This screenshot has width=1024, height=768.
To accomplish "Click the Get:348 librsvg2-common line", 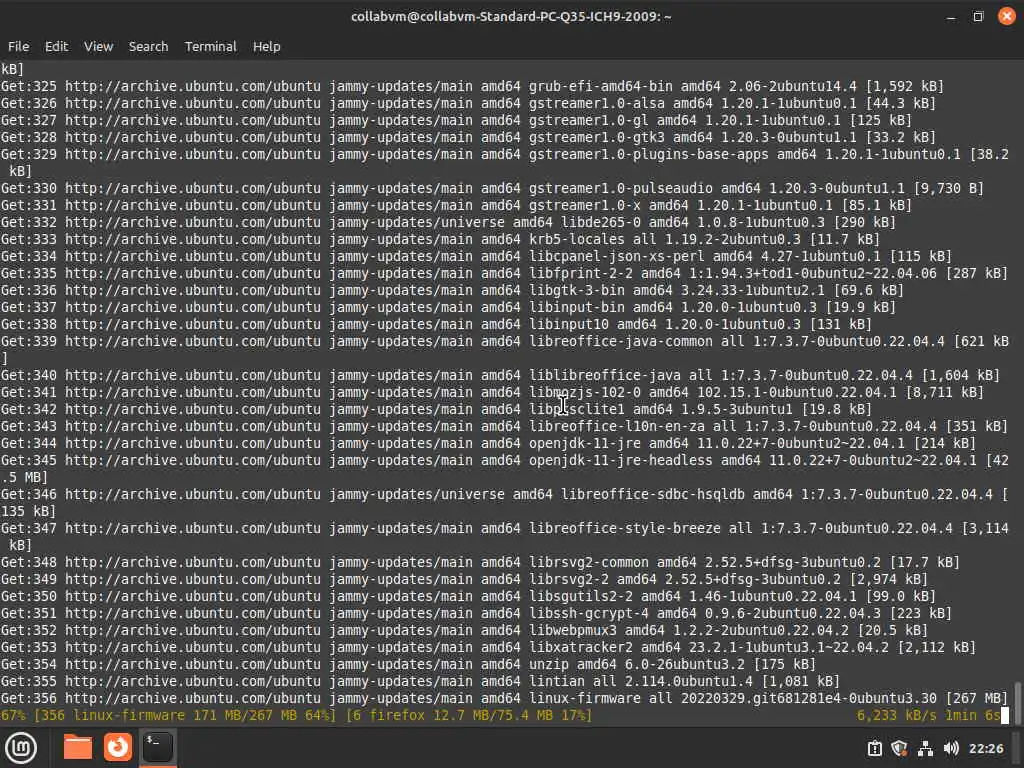I will [x=480, y=562].
